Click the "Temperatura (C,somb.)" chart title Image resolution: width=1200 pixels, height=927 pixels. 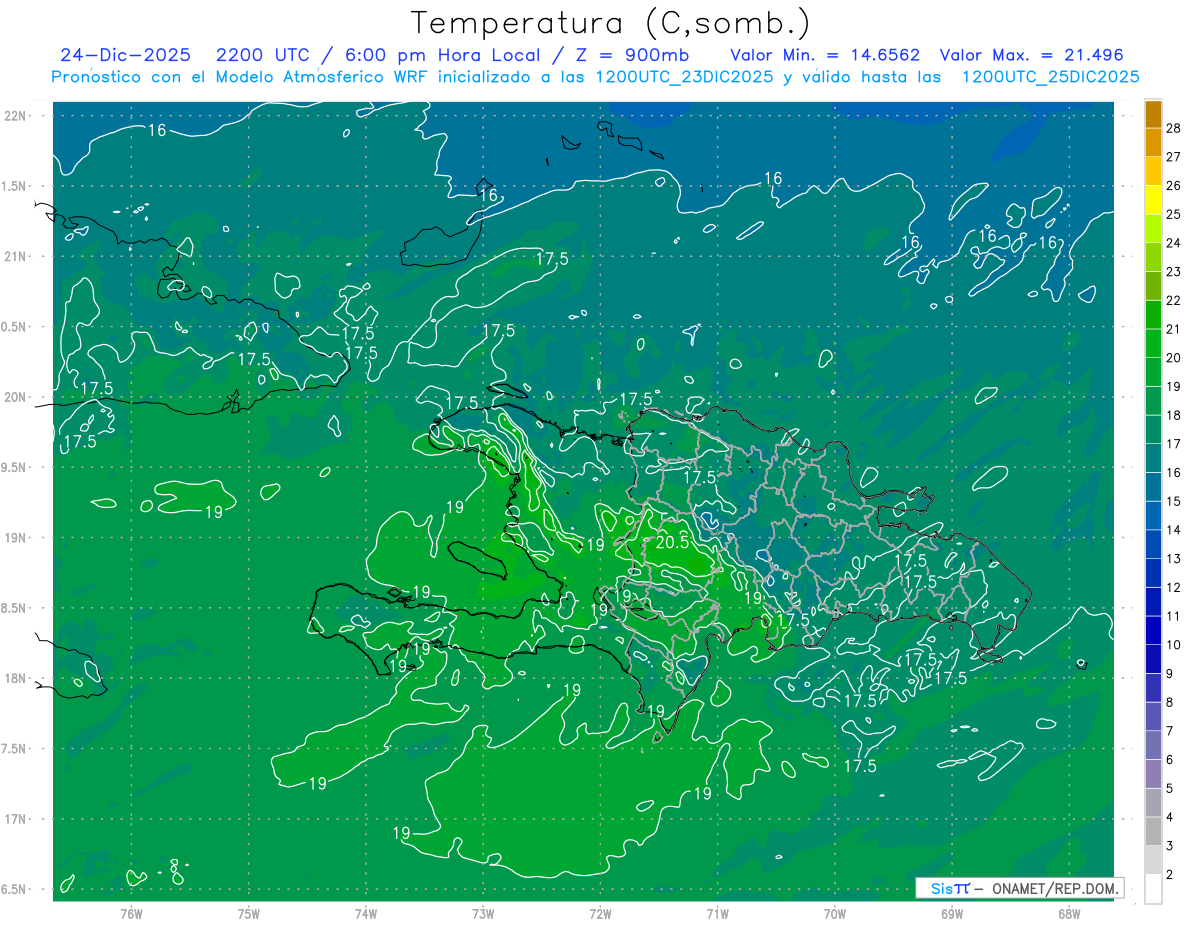point(610,24)
